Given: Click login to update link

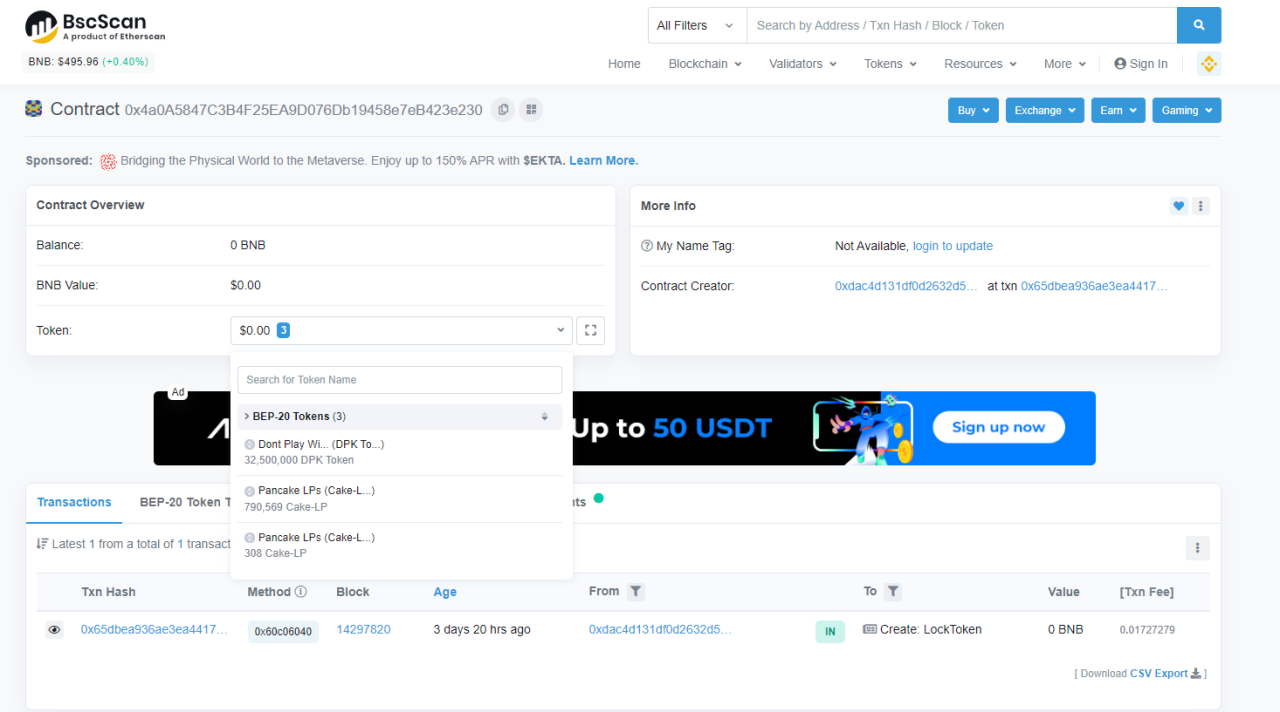Looking at the screenshot, I should (x=953, y=246).
